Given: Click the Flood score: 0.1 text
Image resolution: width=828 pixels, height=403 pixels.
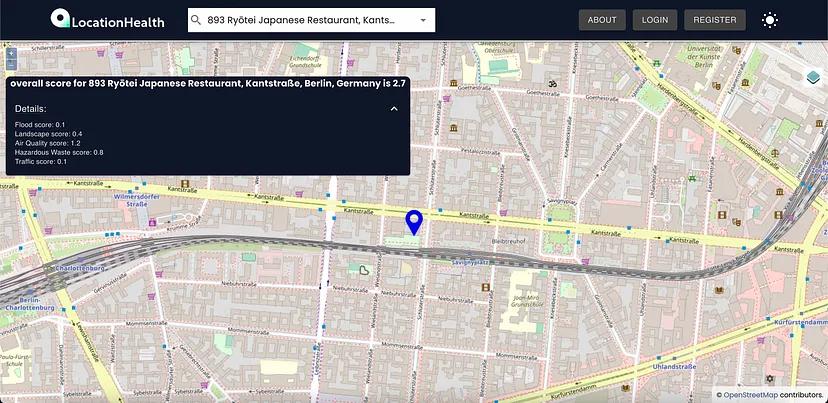Looking at the screenshot, I should click(40, 125).
